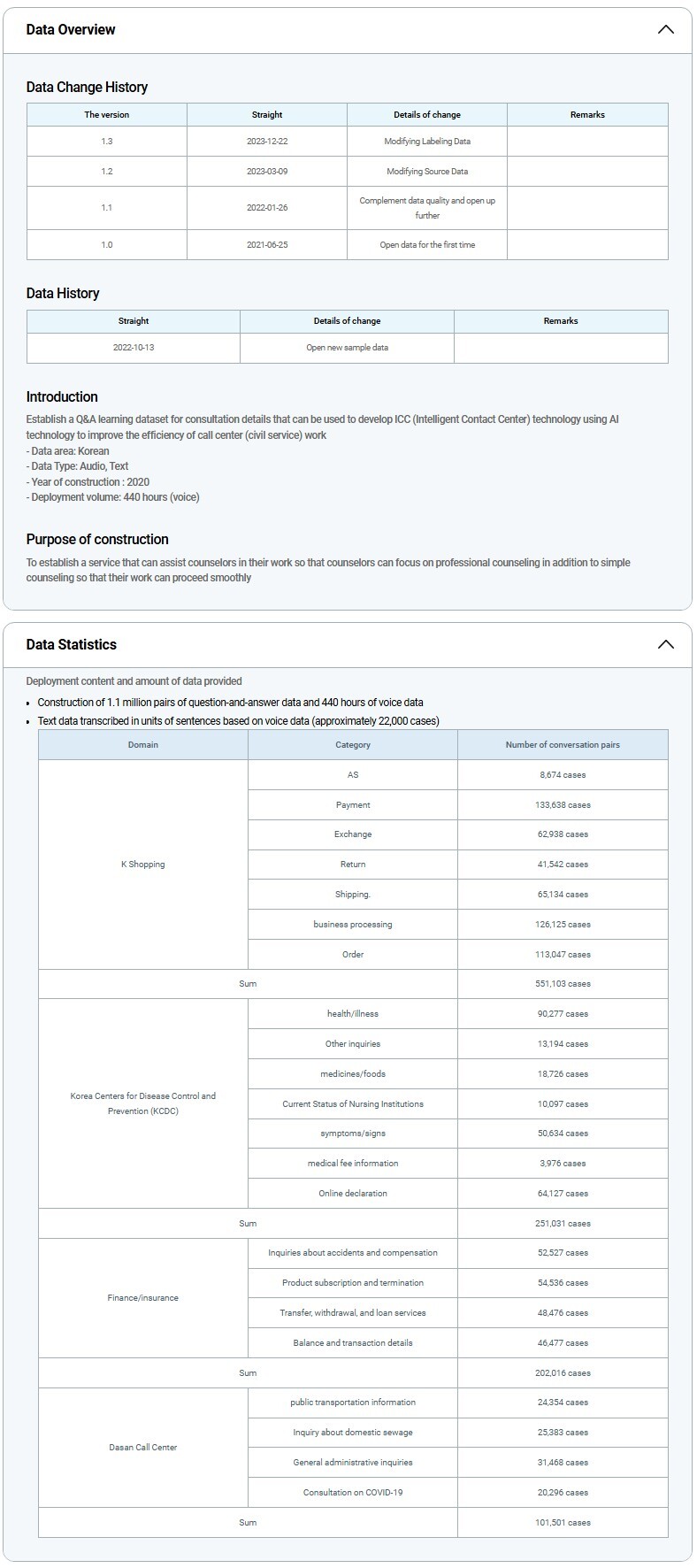Image resolution: width=697 pixels, height=1568 pixels.
Task: Select the 2023-03-09 date cell
Action: (x=266, y=172)
